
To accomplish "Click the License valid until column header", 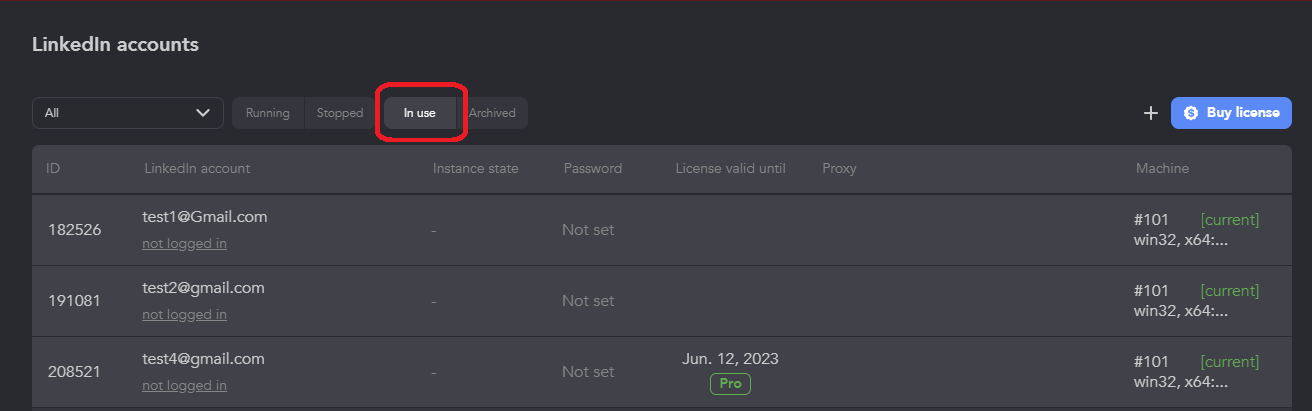I will coord(730,169).
